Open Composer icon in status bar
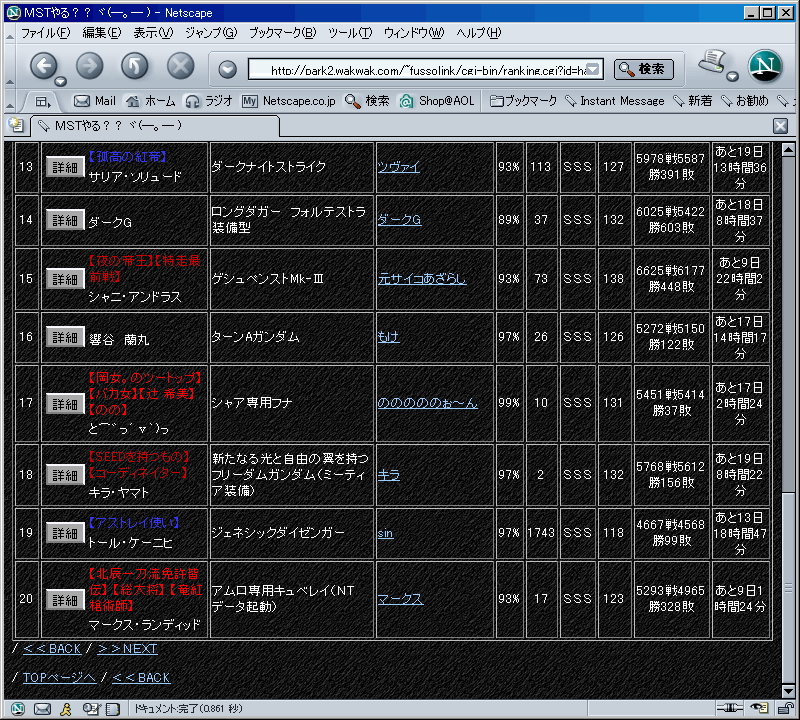Screen dimensions: 800x720 click(91, 708)
